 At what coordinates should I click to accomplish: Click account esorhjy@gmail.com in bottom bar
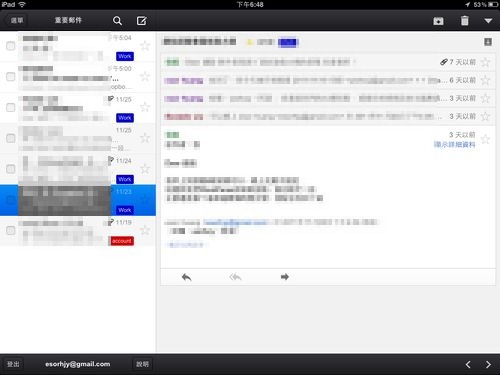pyautogui.click(x=78, y=364)
